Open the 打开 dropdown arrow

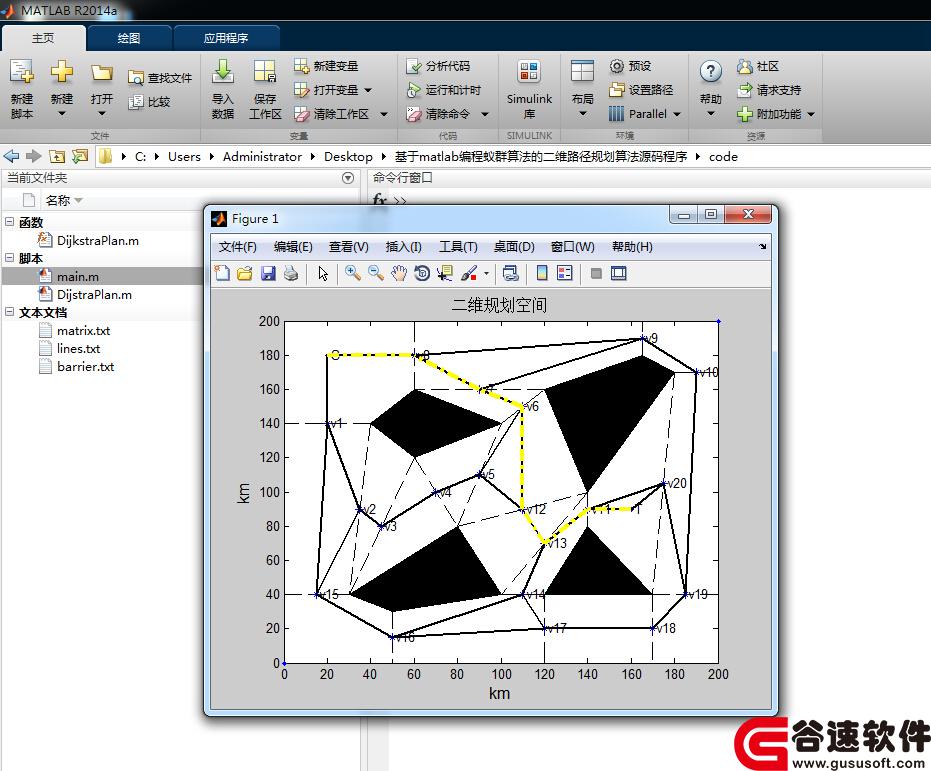(102, 113)
